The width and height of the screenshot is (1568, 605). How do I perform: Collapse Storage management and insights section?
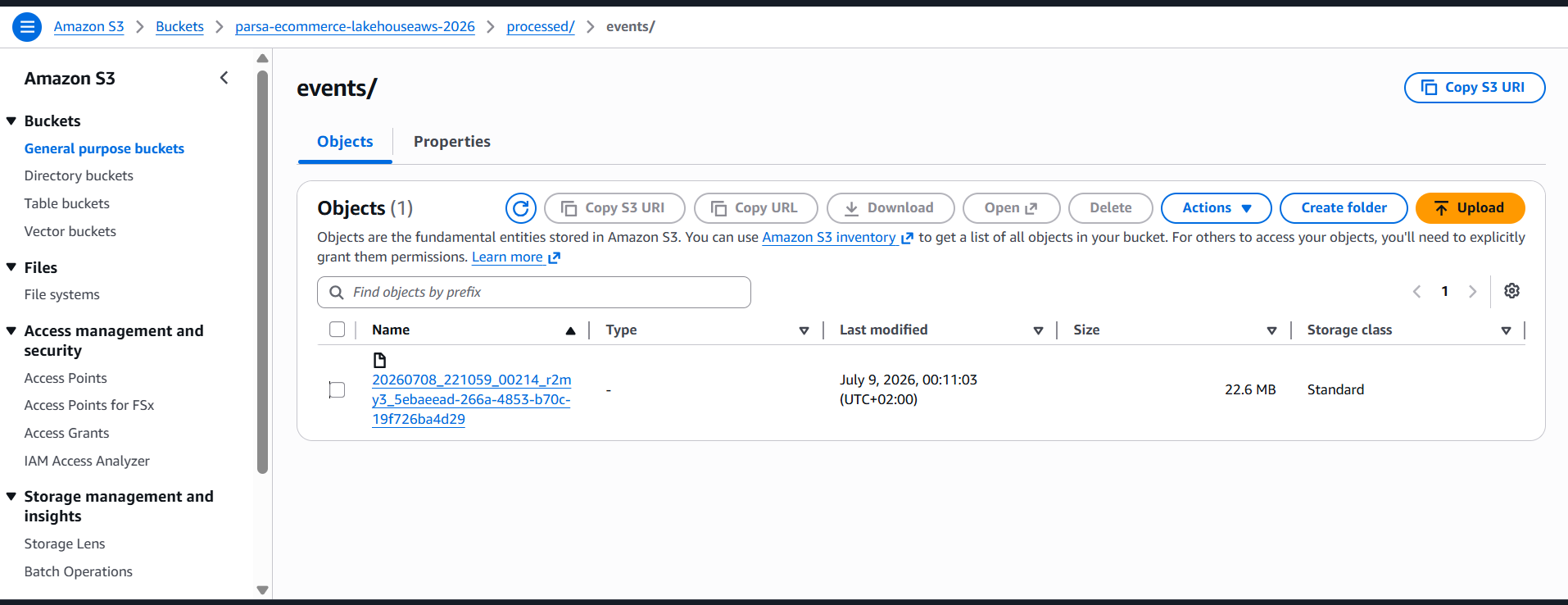(11, 496)
